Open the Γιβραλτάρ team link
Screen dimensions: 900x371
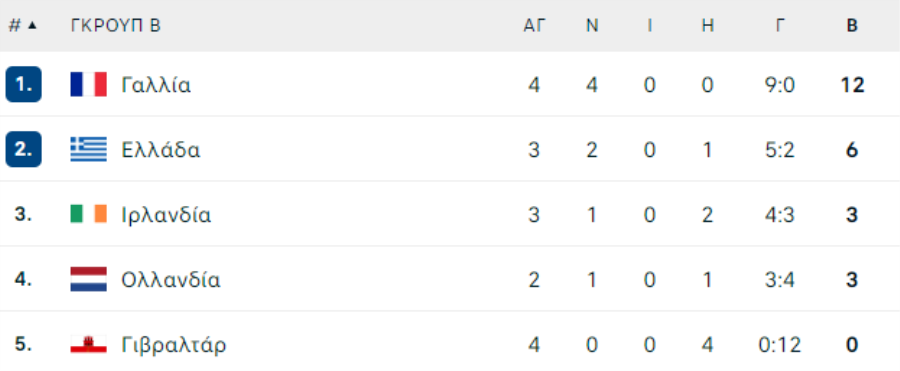tap(174, 345)
